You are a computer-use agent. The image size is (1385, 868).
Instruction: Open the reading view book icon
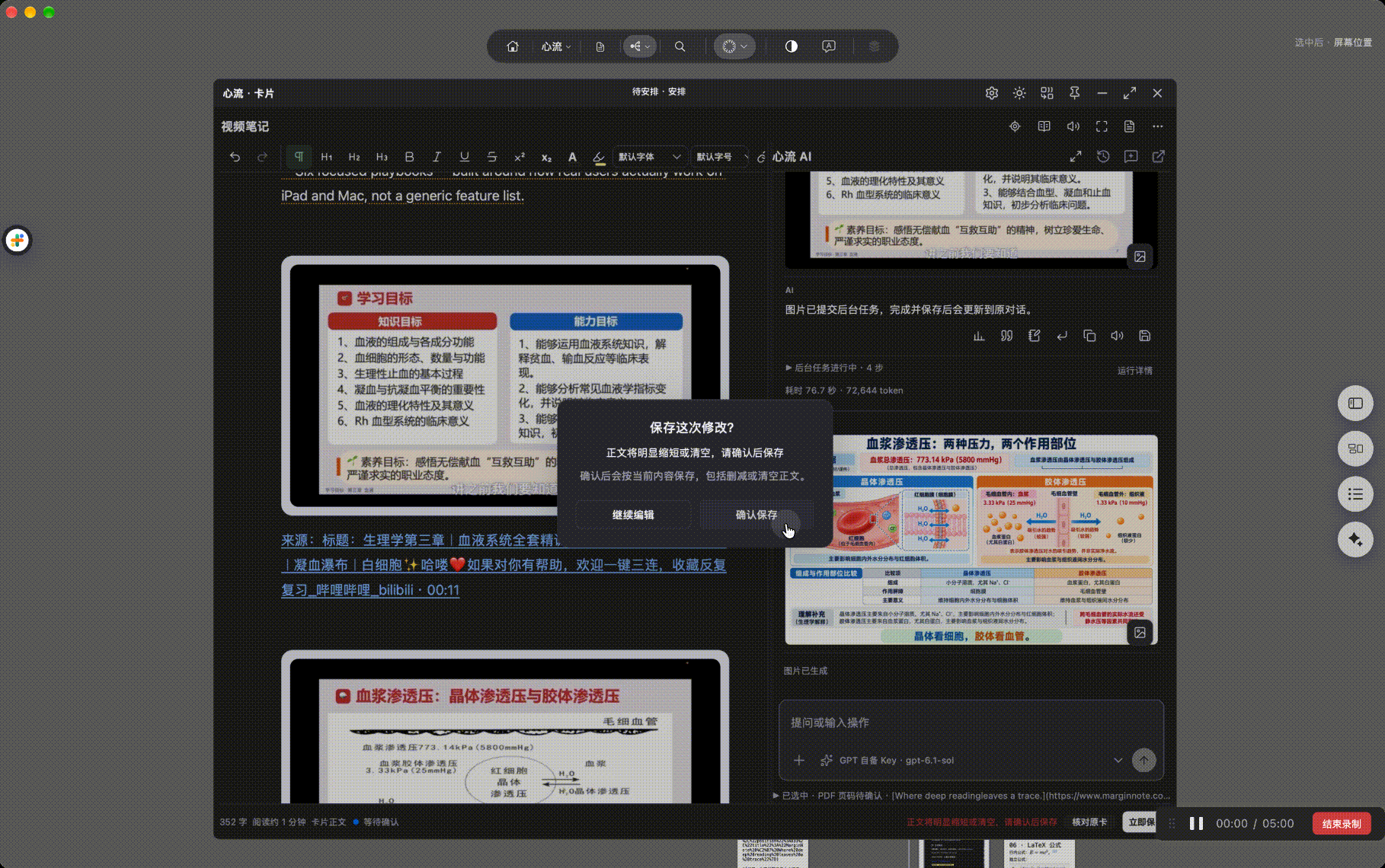1044,126
